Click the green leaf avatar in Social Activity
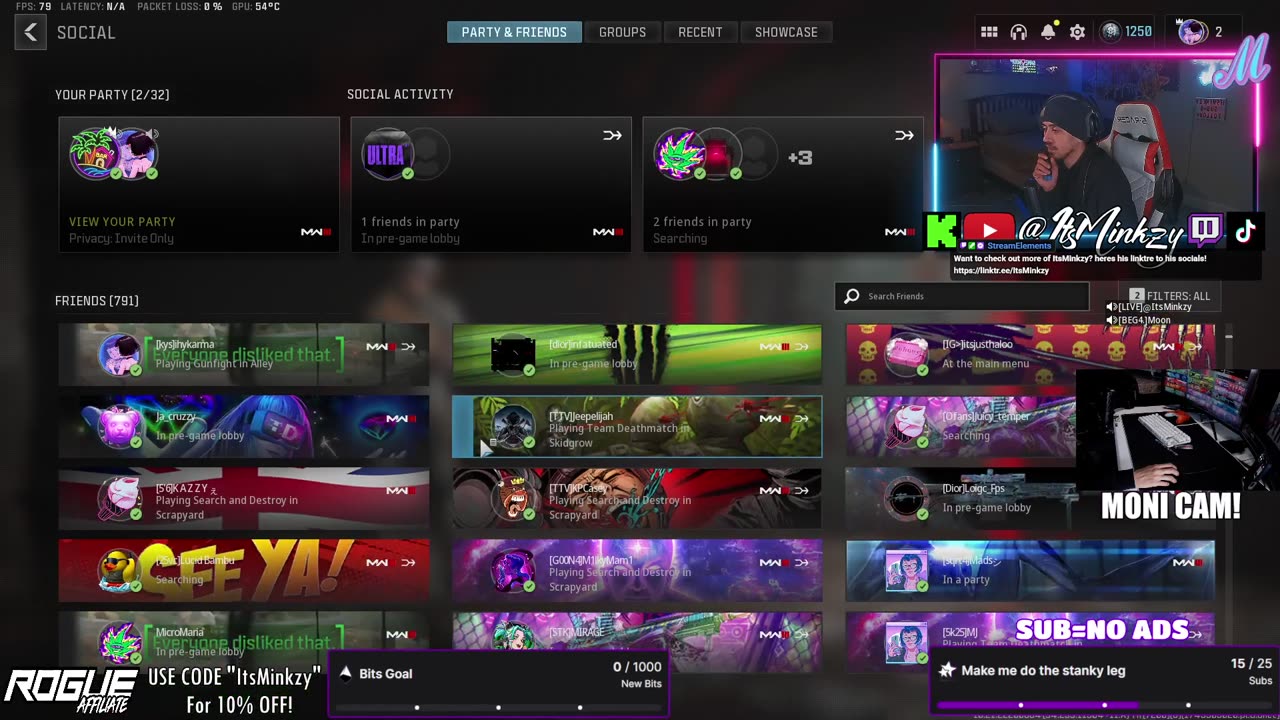Viewport: 1280px width, 720px height. 679,154
